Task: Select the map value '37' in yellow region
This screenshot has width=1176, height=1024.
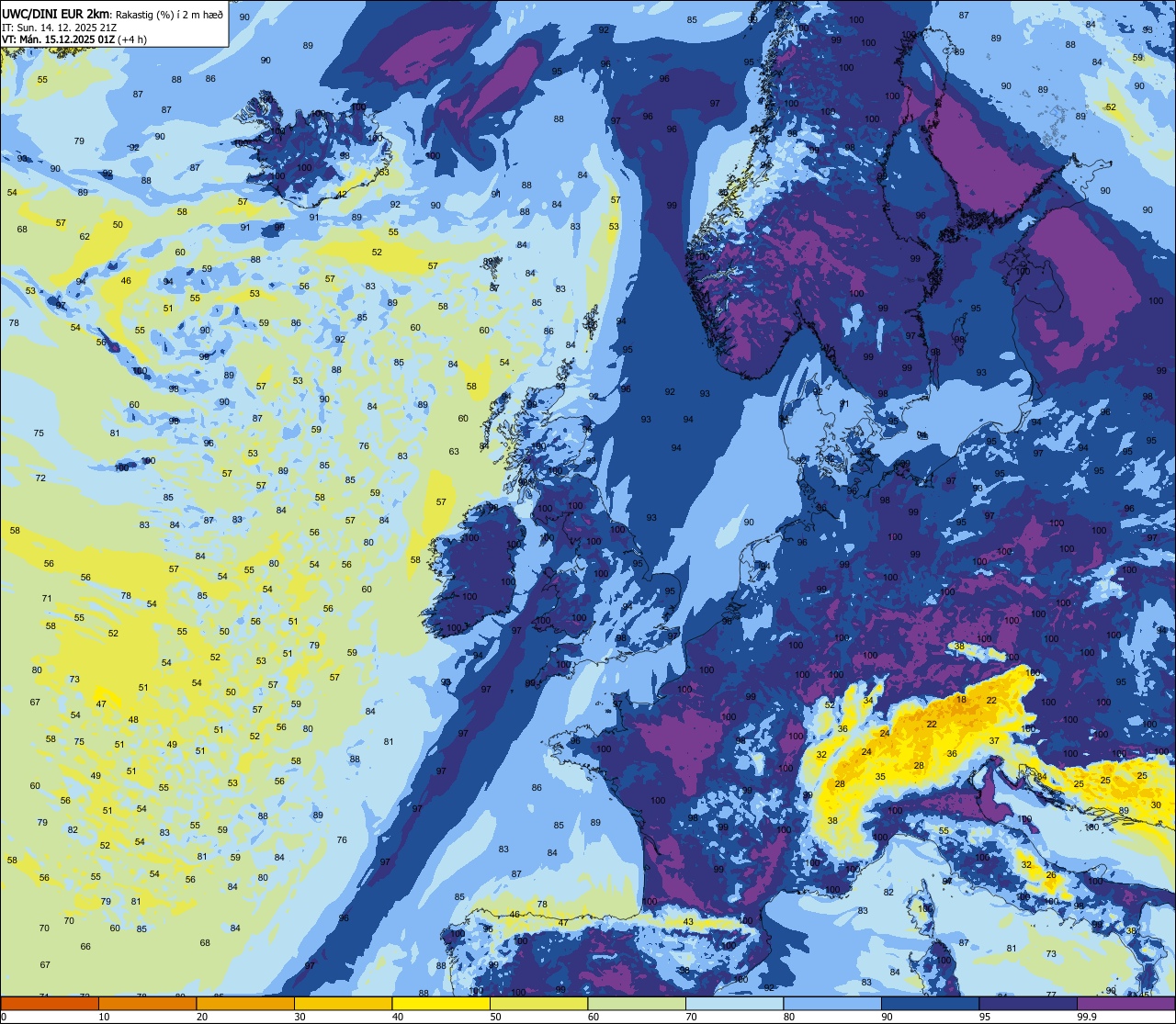Action: pos(994,741)
